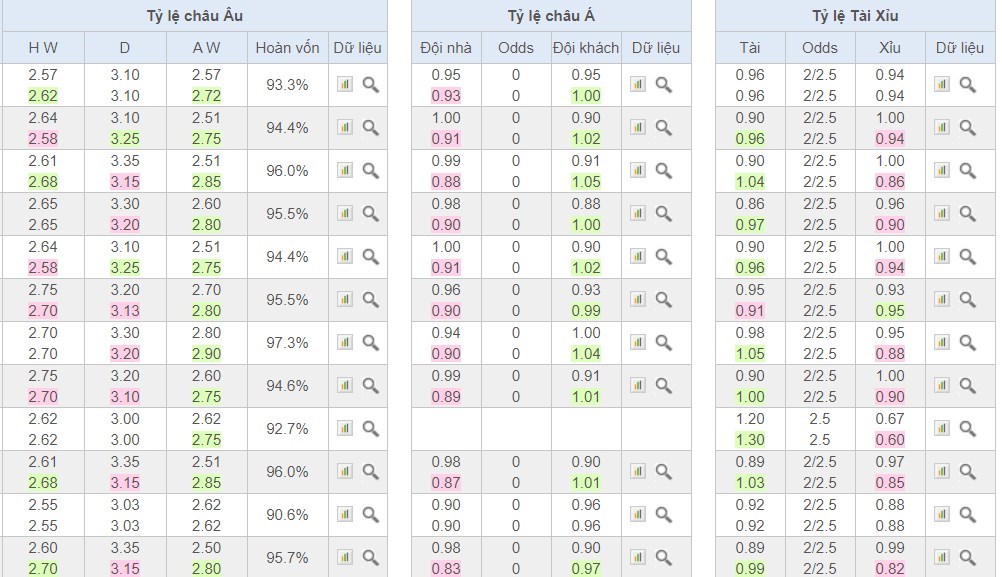Image resolution: width=1002 pixels, height=577 pixels.
Task: Click magnifier icon in the 97.3% payout row
Action: (371, 343)
